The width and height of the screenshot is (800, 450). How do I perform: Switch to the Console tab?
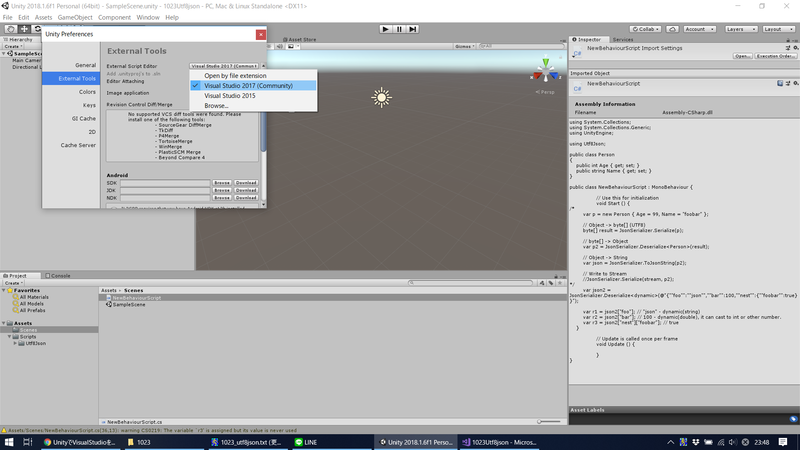[58, 276]
